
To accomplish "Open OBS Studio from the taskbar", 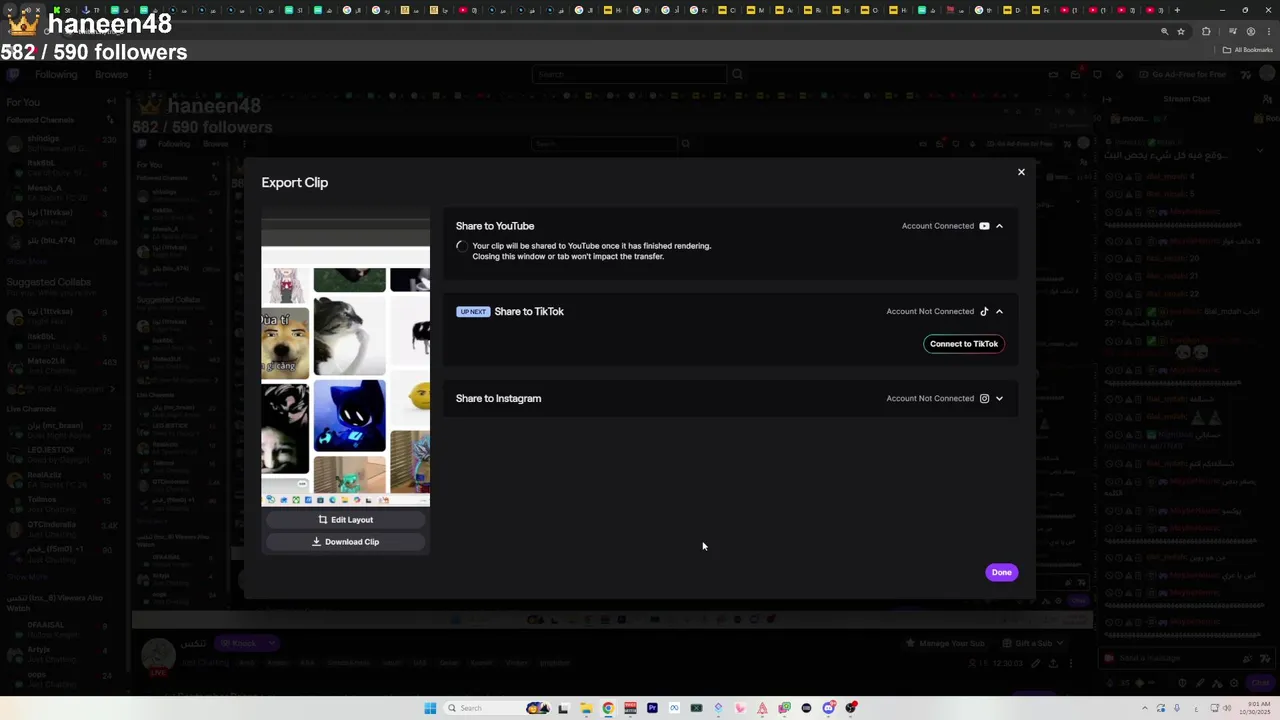I will pyautogui.click(x=851, y=708).
